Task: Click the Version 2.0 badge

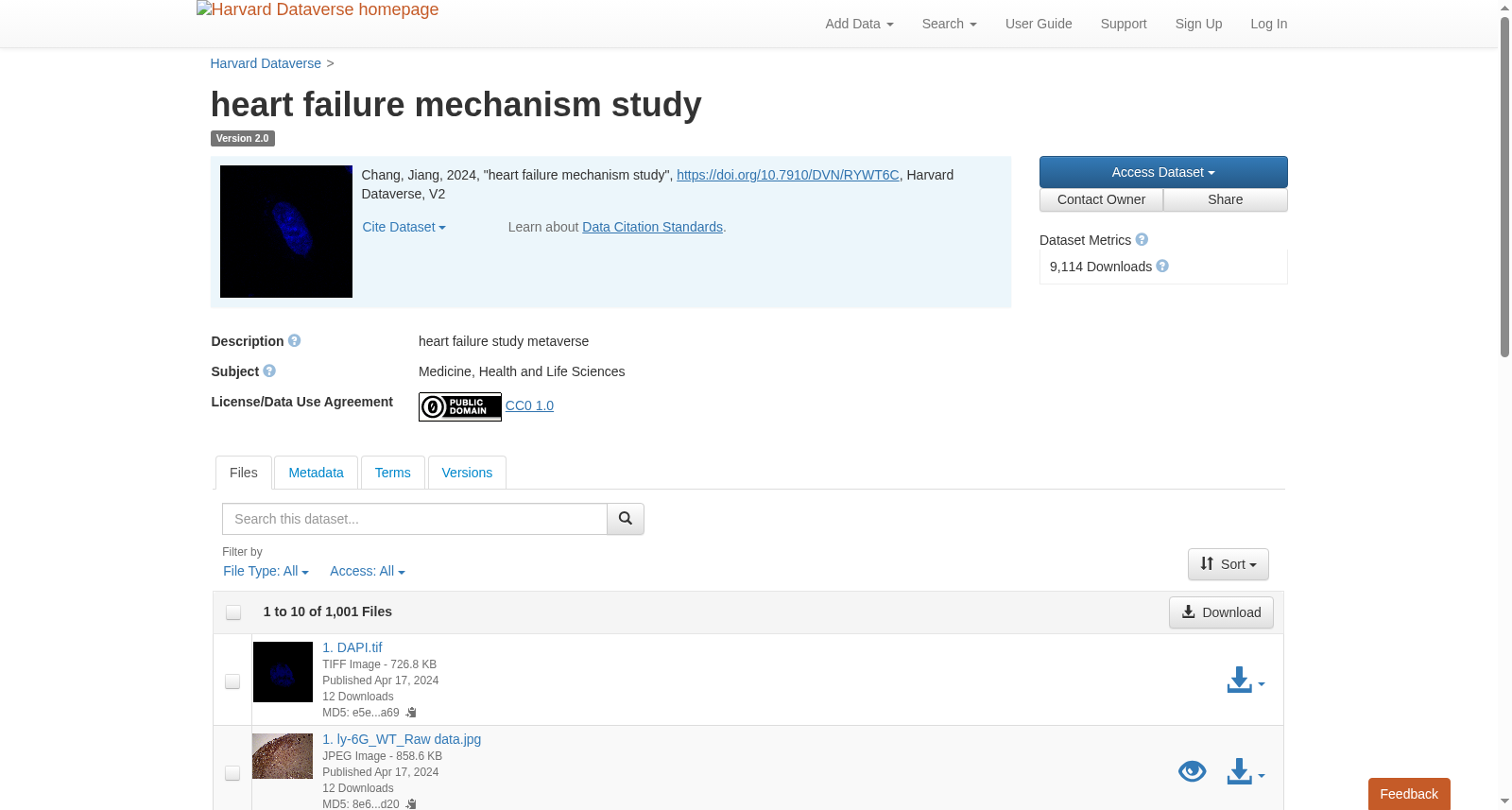Action: point(243,138)
